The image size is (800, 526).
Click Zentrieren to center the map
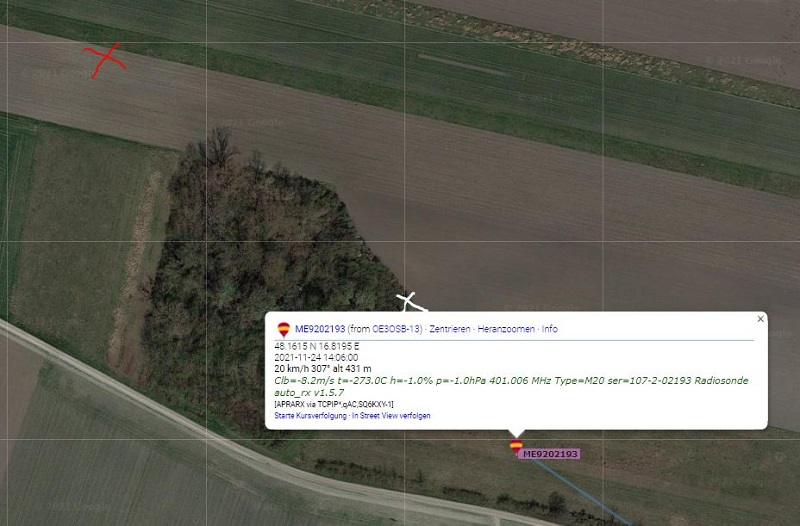tap(449, 329)
